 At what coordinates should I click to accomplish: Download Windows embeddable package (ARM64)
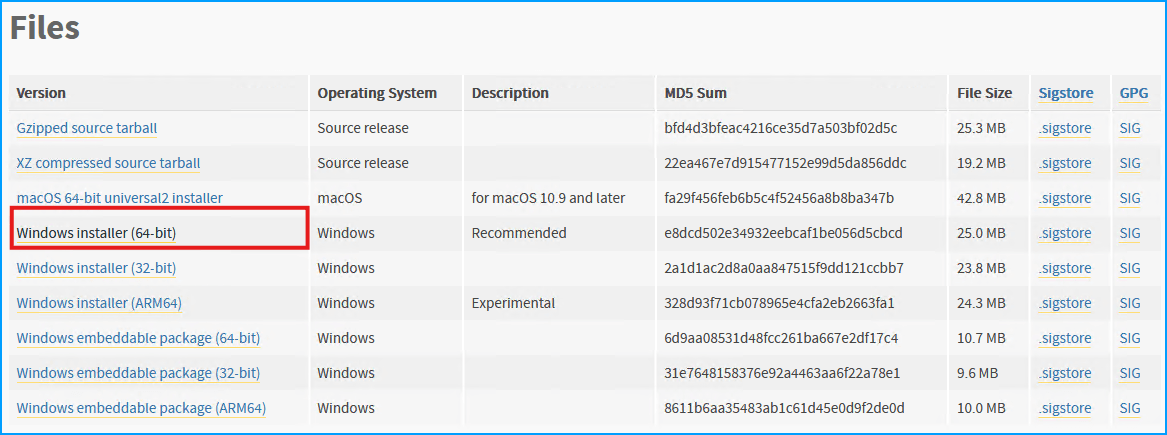[141, 408]
